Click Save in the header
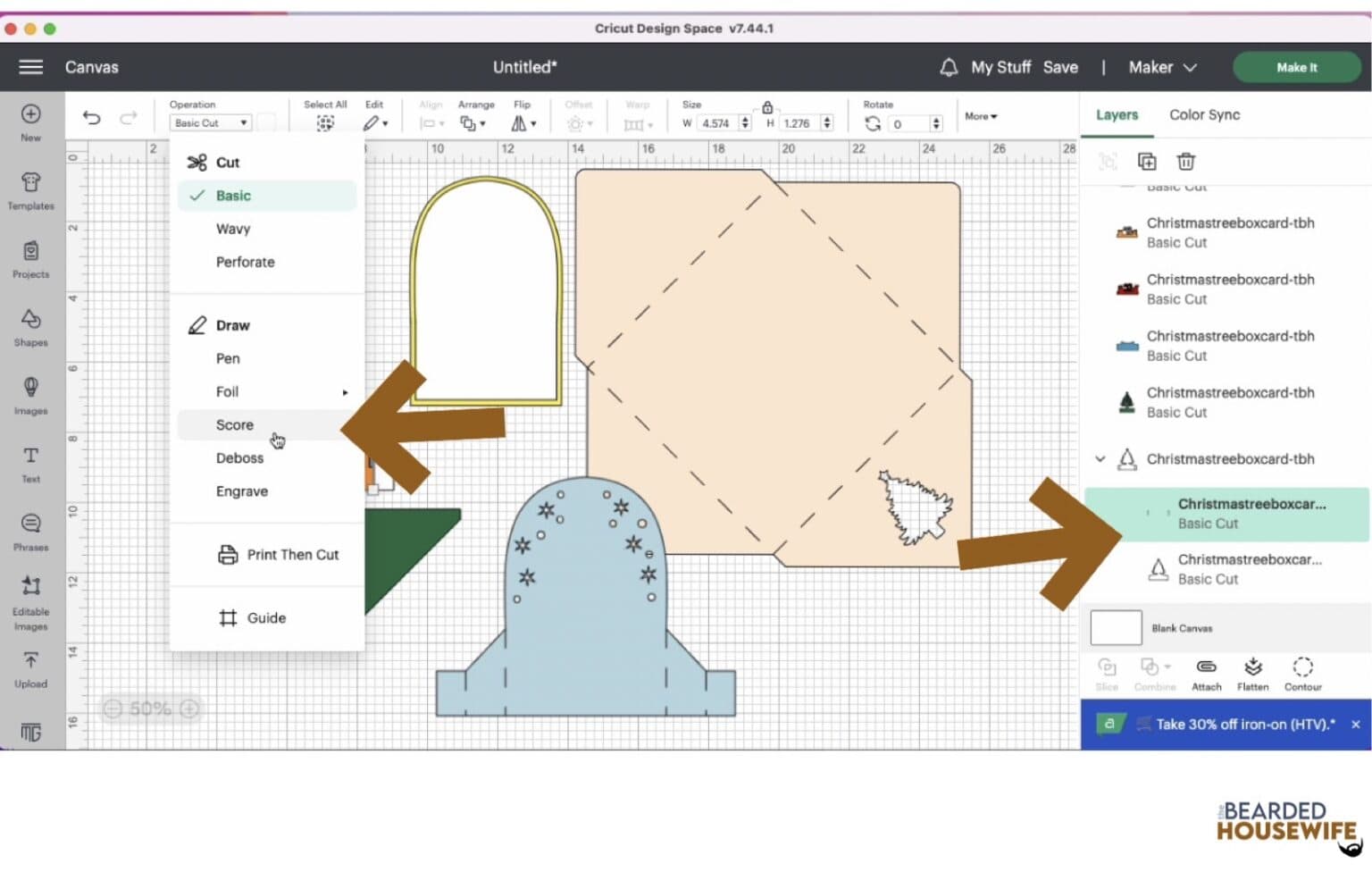Viewport: 1372px width, 872px height. click(1060, 67)
